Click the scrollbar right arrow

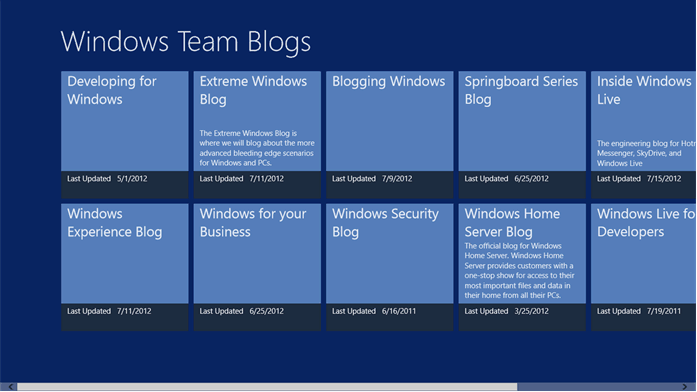(x=685, y=387)
